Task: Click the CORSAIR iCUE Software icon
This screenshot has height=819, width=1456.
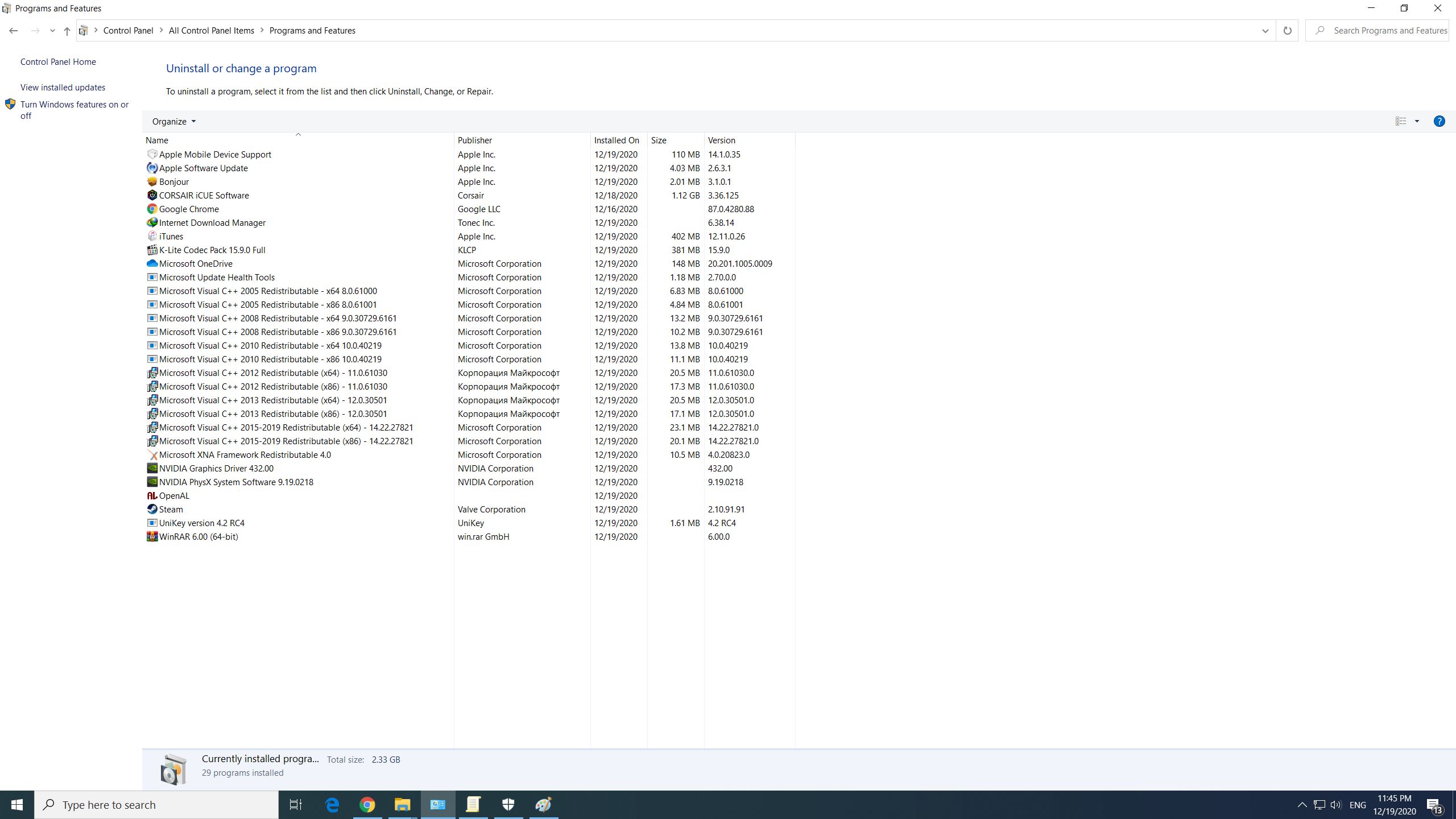Action: coord(152,195)
